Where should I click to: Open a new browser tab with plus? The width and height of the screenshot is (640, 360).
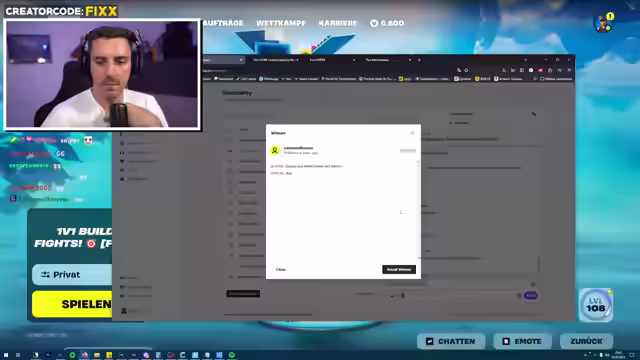pos(419,60)
